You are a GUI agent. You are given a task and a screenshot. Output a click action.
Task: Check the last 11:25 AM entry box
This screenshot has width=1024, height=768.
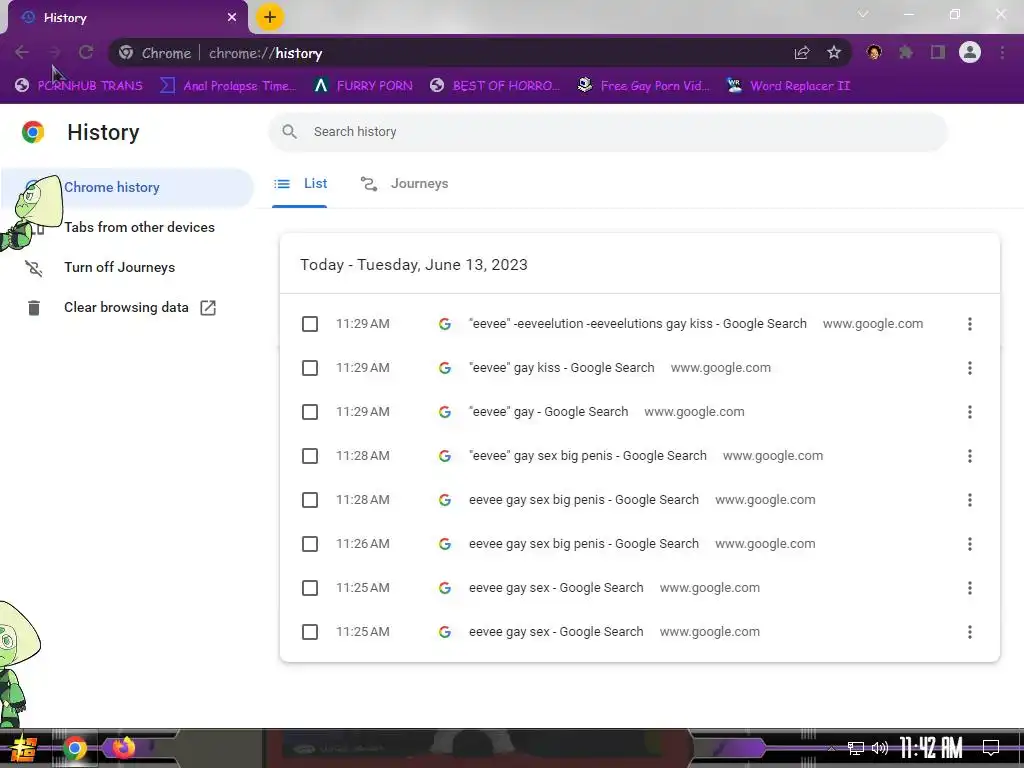click(310, 632)
